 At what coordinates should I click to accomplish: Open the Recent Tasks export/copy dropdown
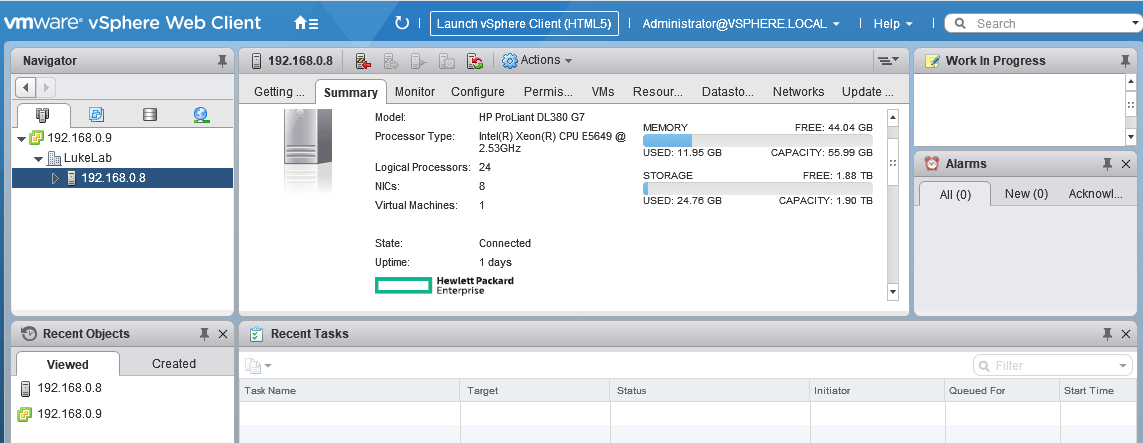(258, 365)
